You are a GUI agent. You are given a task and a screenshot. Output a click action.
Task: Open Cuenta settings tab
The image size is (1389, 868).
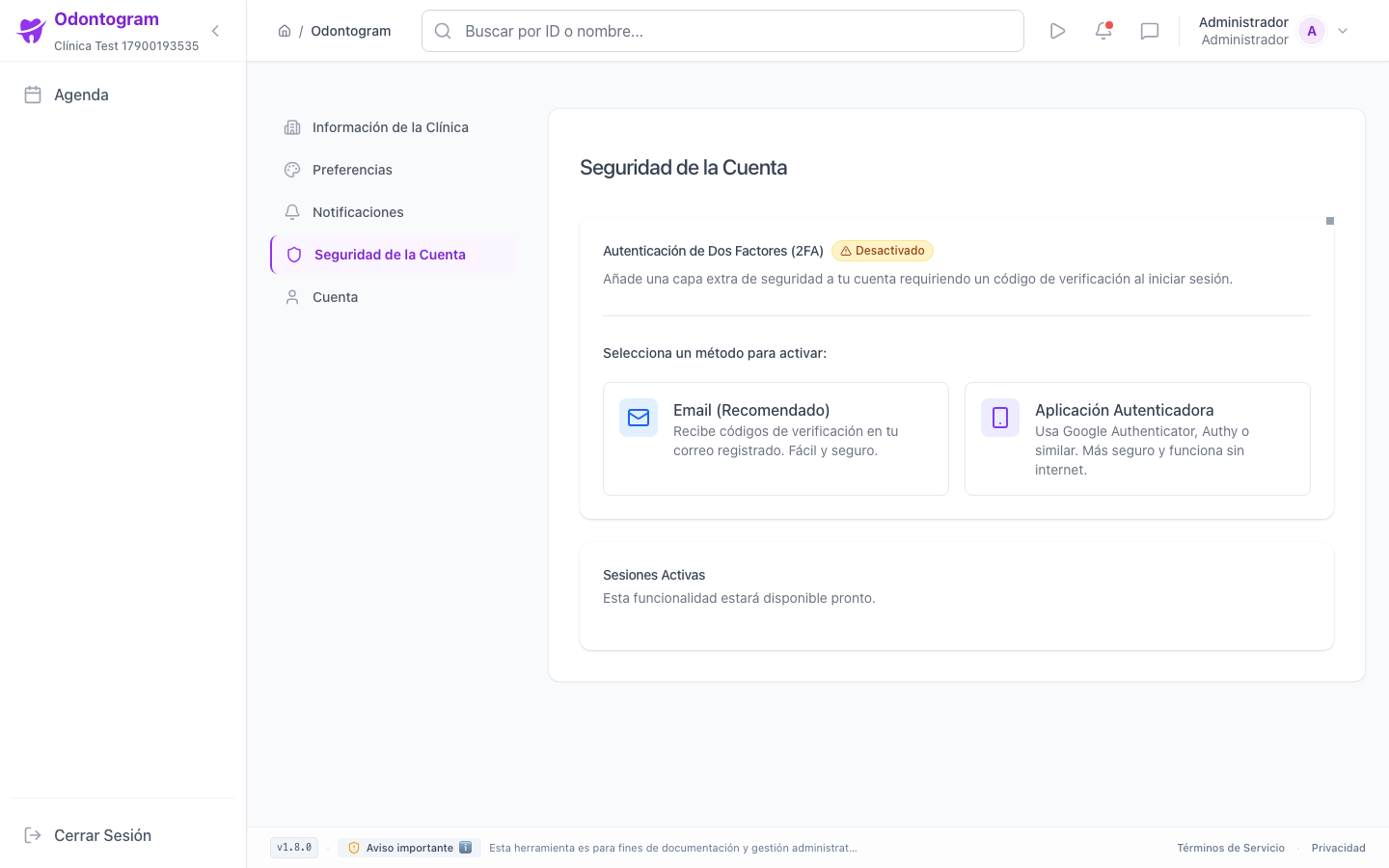pos(394,297)
